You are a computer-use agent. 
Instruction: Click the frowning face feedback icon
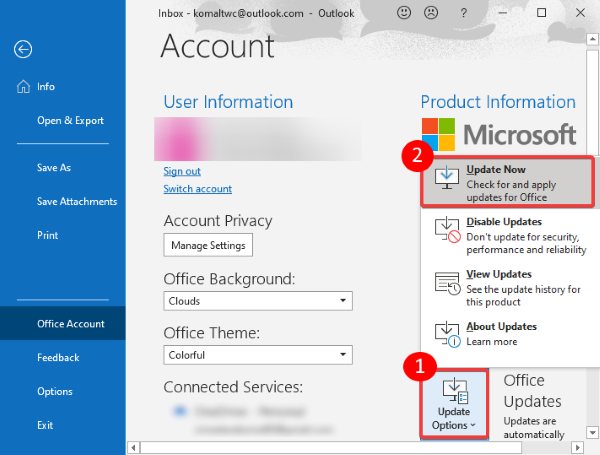pos(433,14)
